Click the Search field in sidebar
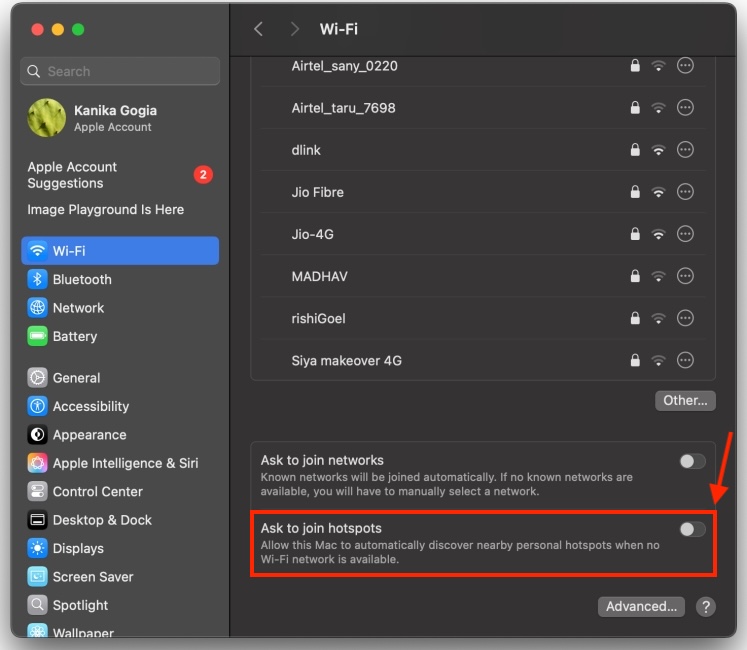Screen dimensions: 747x650 pyautogui.click(x=120, y=71)
